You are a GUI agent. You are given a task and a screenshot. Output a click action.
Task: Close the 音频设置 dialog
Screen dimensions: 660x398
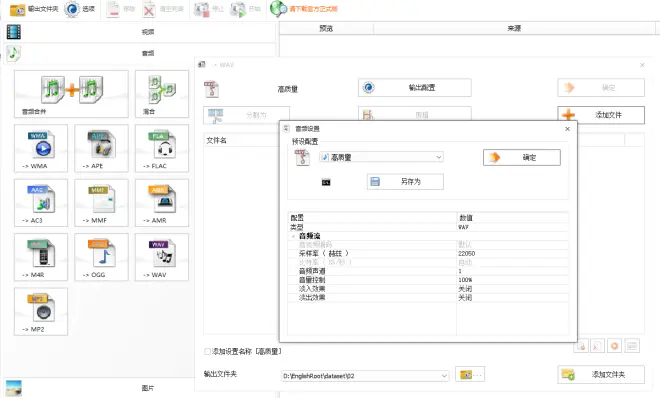tap(567, 129)
